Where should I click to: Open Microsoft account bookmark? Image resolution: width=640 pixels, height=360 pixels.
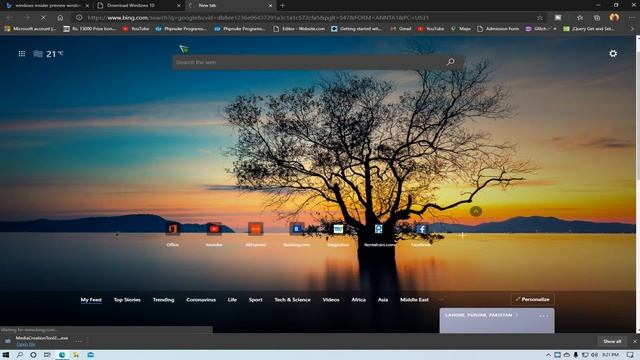(31, 29)
